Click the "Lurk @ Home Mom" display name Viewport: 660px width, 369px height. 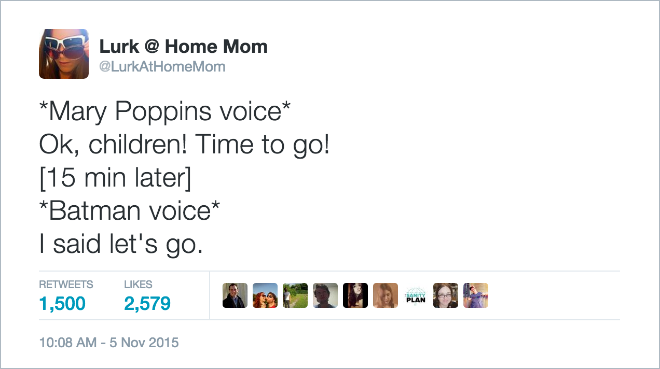[x=183, y=46]
